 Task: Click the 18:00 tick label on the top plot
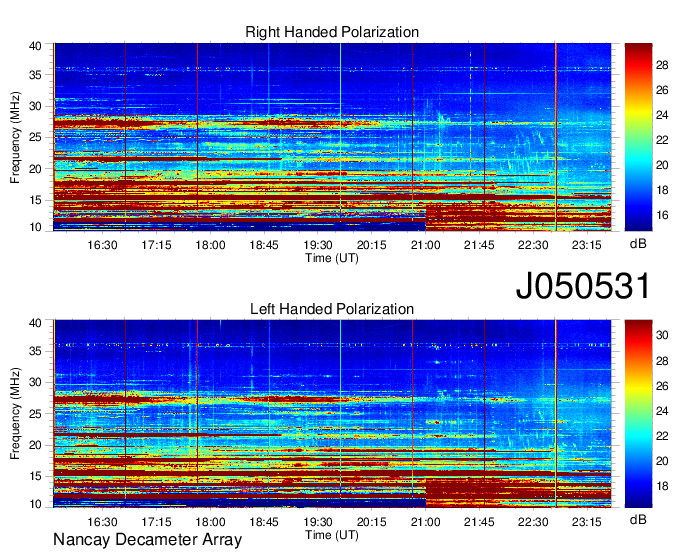coord(210,245)
